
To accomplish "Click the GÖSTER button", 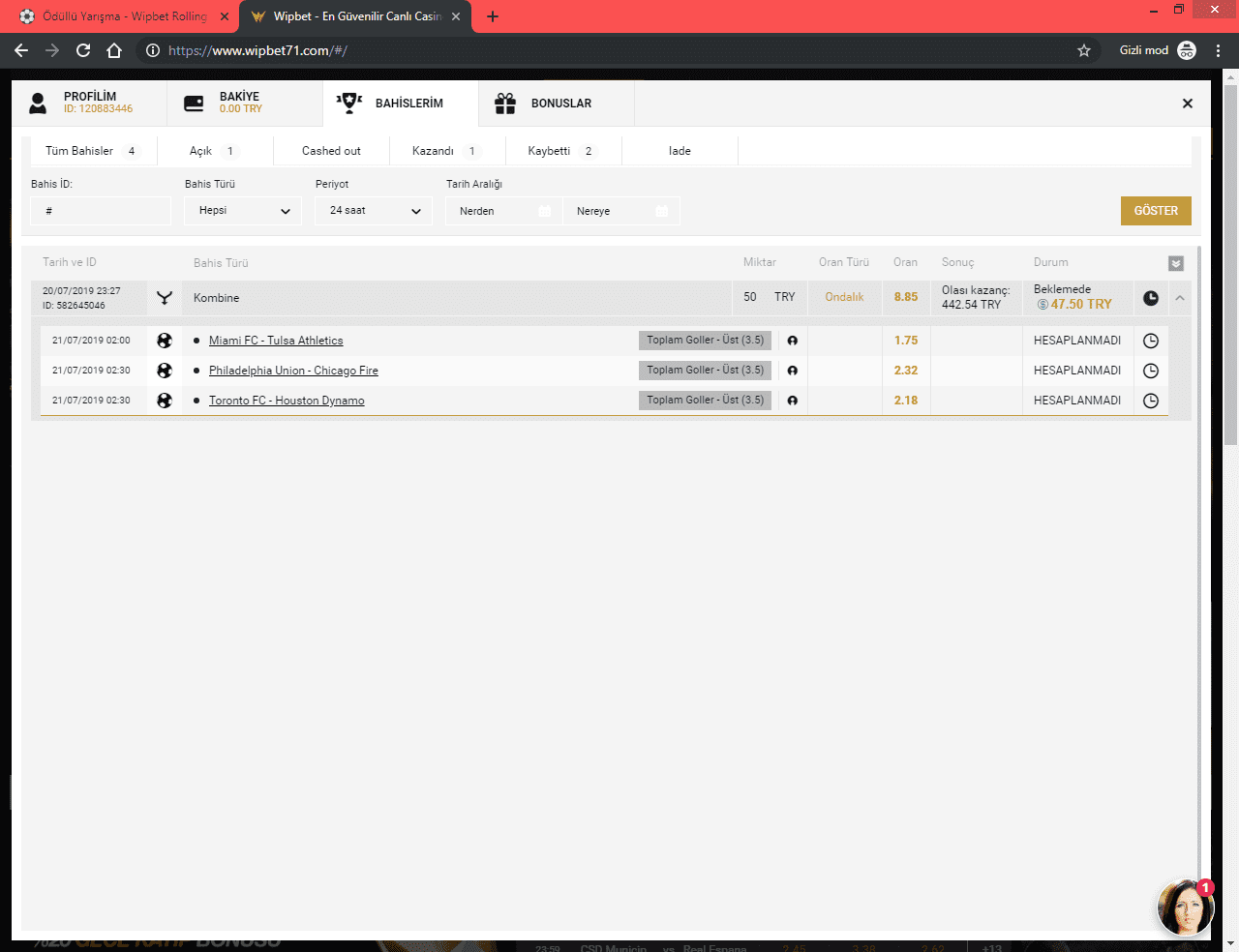I will [x=1156, y=211].
